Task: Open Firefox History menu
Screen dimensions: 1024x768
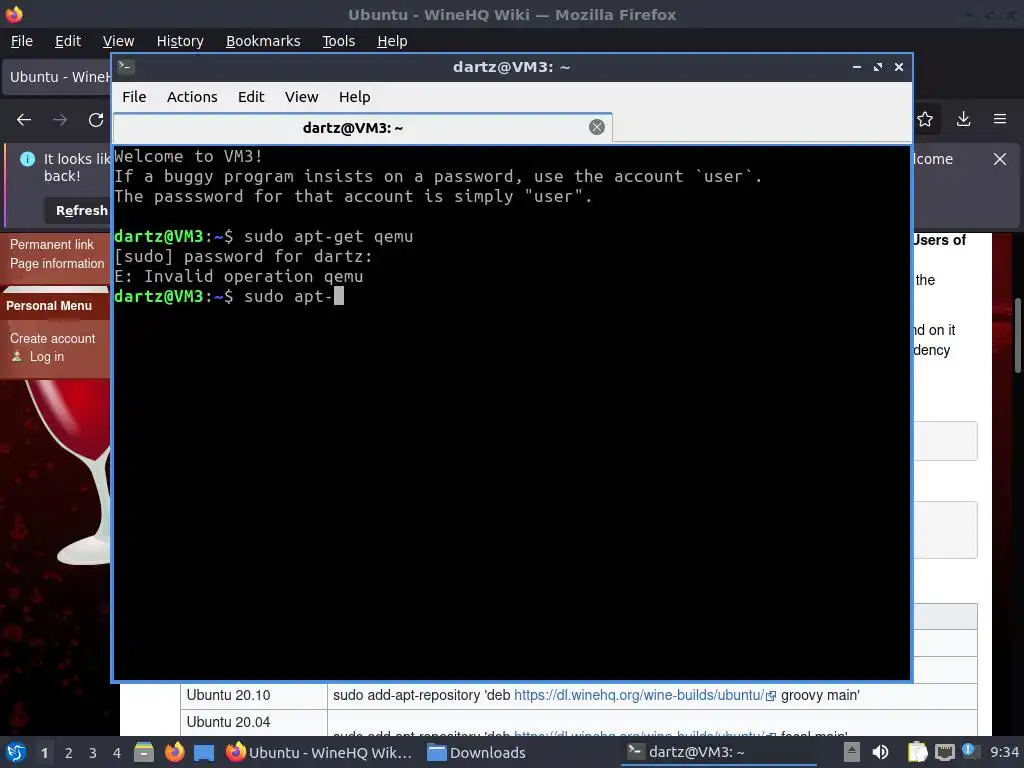Action: [x=180, y=41]
